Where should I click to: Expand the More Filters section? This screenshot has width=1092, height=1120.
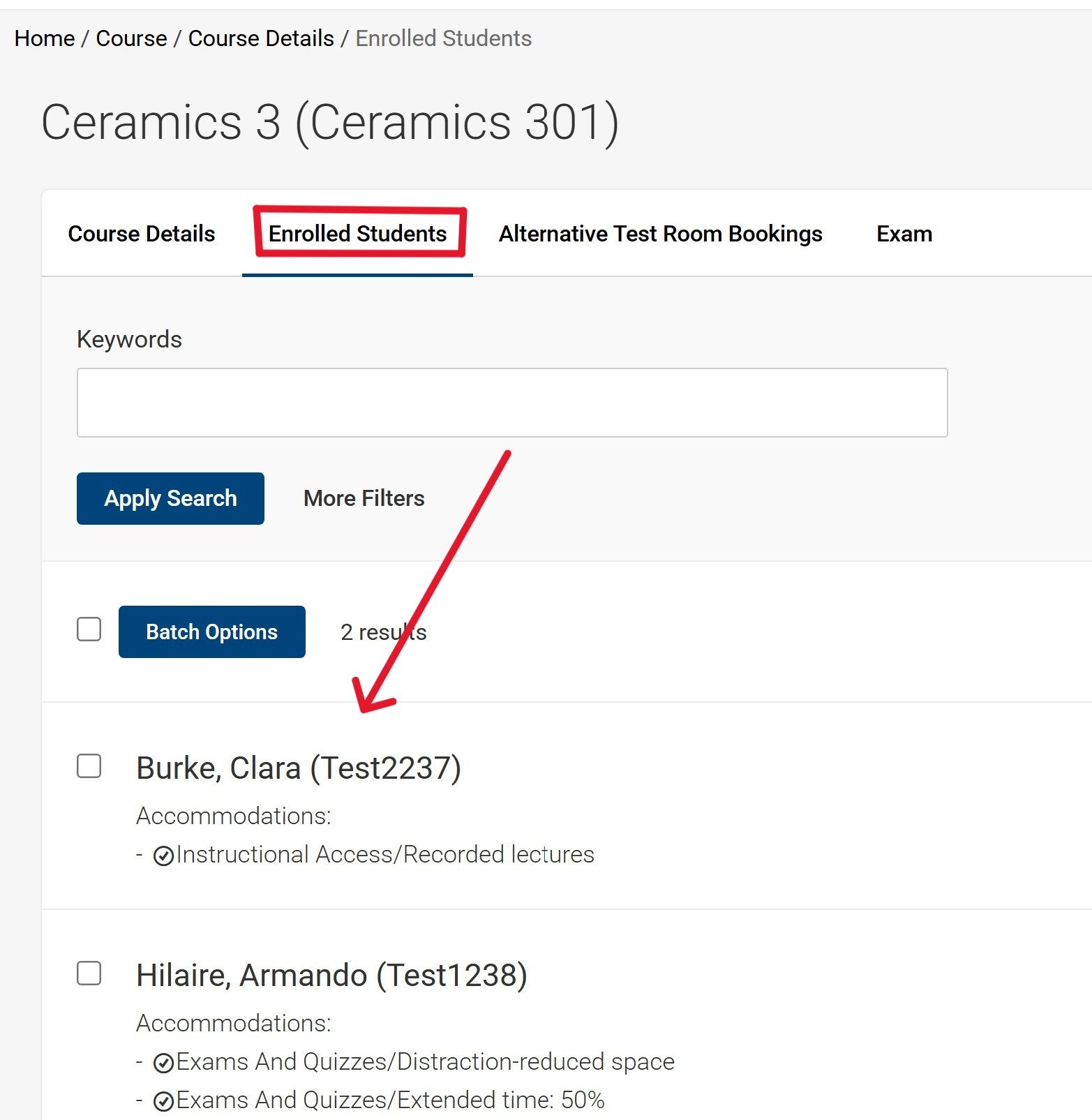click(364, 498)
